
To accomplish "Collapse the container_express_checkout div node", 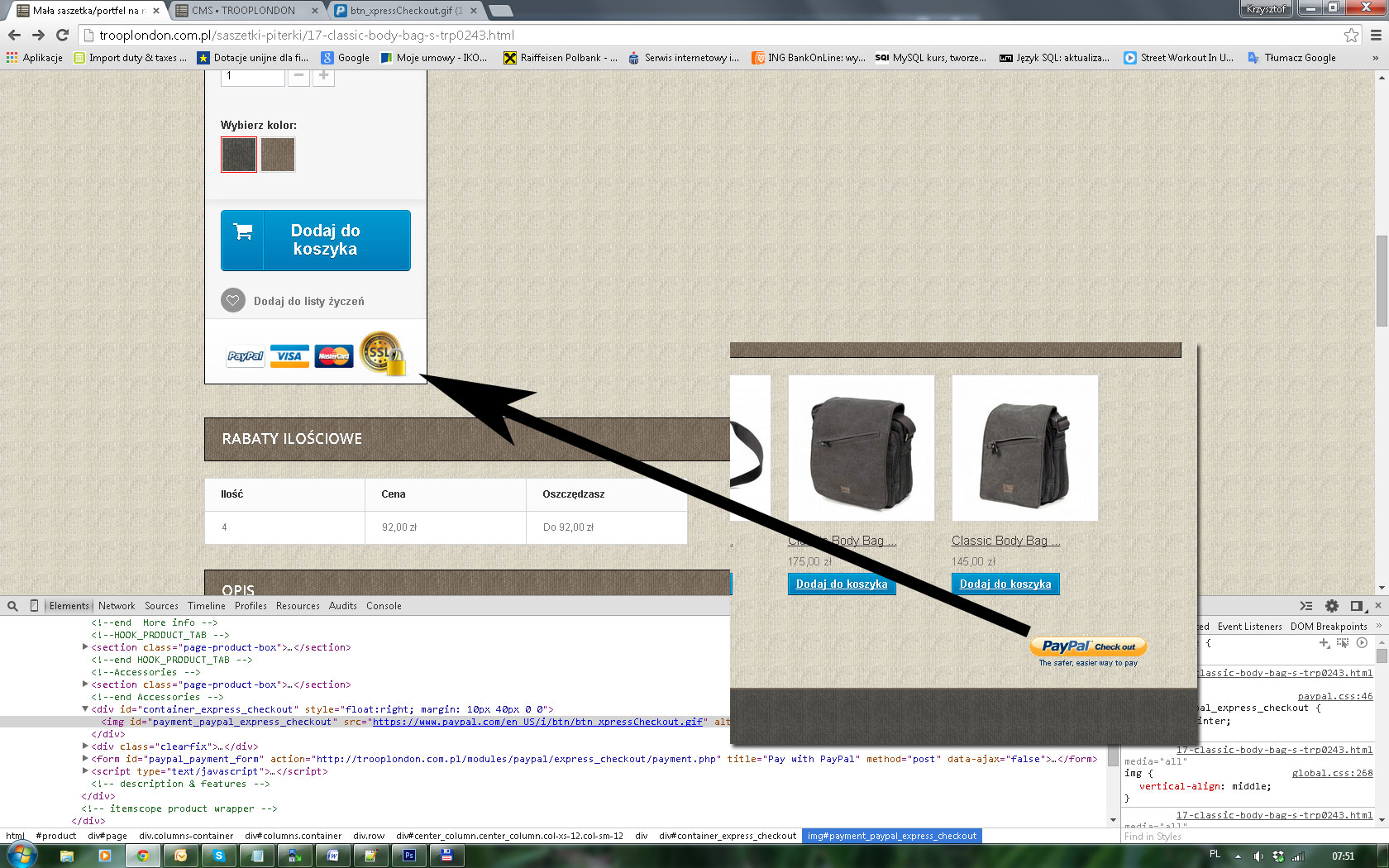I will pos(85,709).
